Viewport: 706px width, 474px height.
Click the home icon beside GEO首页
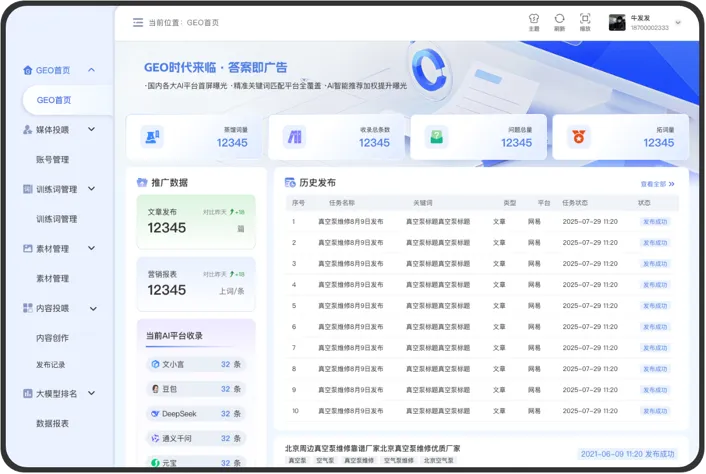click(x=27, y=70)
